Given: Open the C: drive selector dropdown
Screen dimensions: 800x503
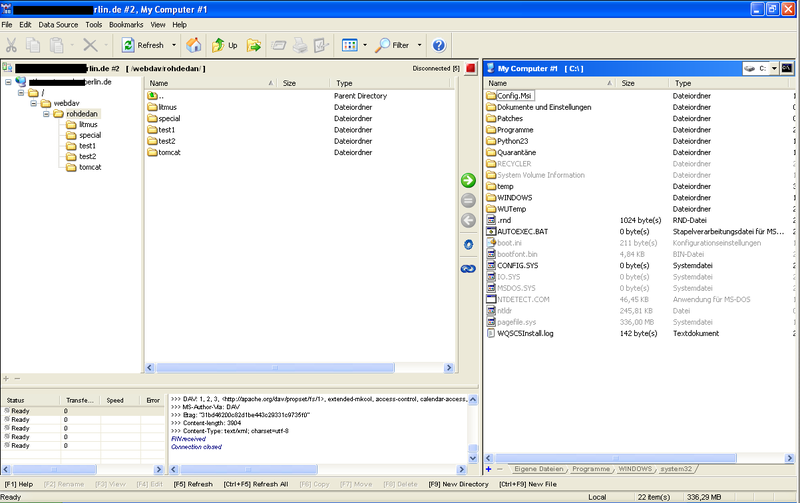Looking at the screenshot, I should (773, 68).
